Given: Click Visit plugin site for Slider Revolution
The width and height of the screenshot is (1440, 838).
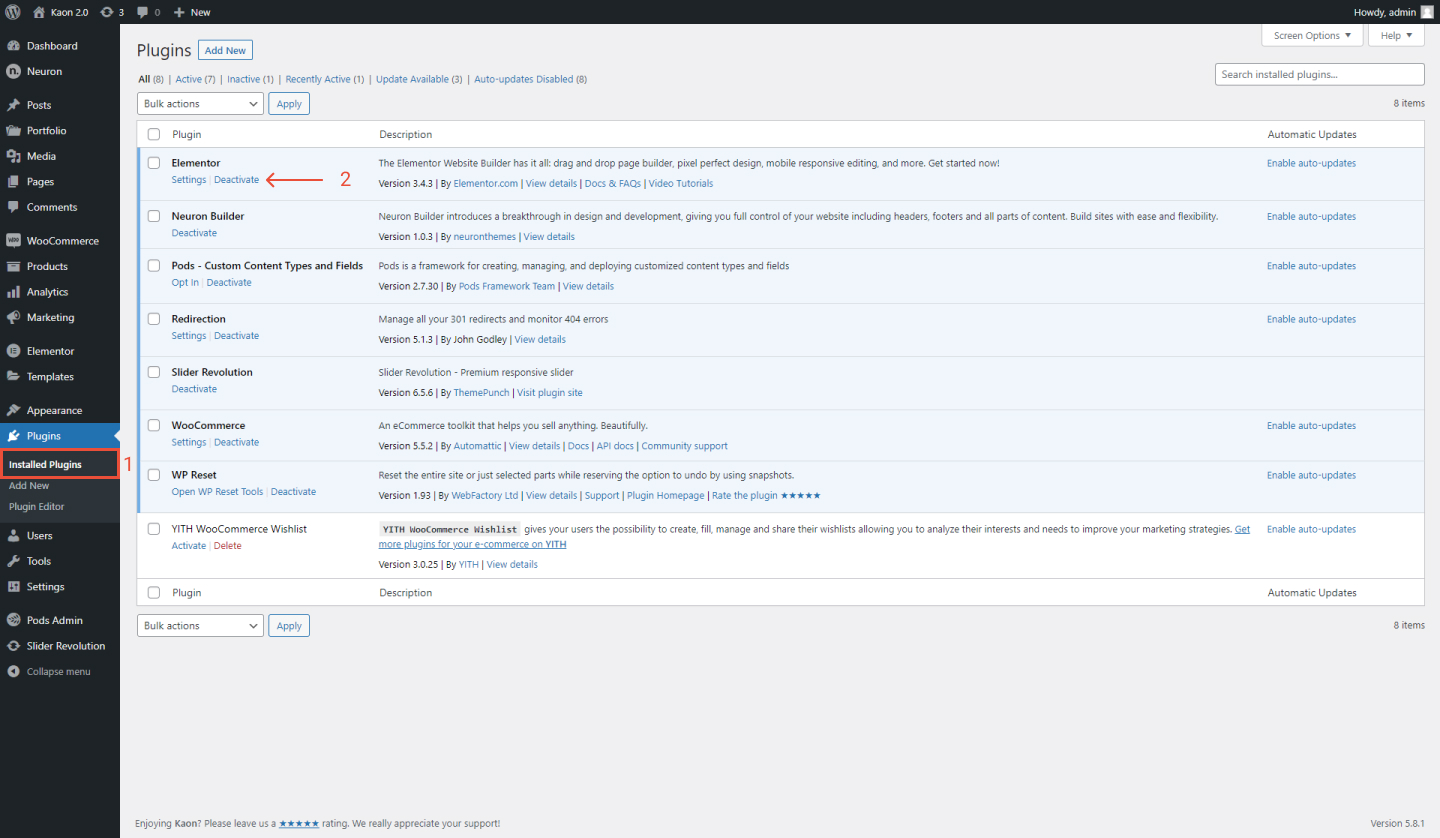Looking at the screenshot, I should coord(549,393).
